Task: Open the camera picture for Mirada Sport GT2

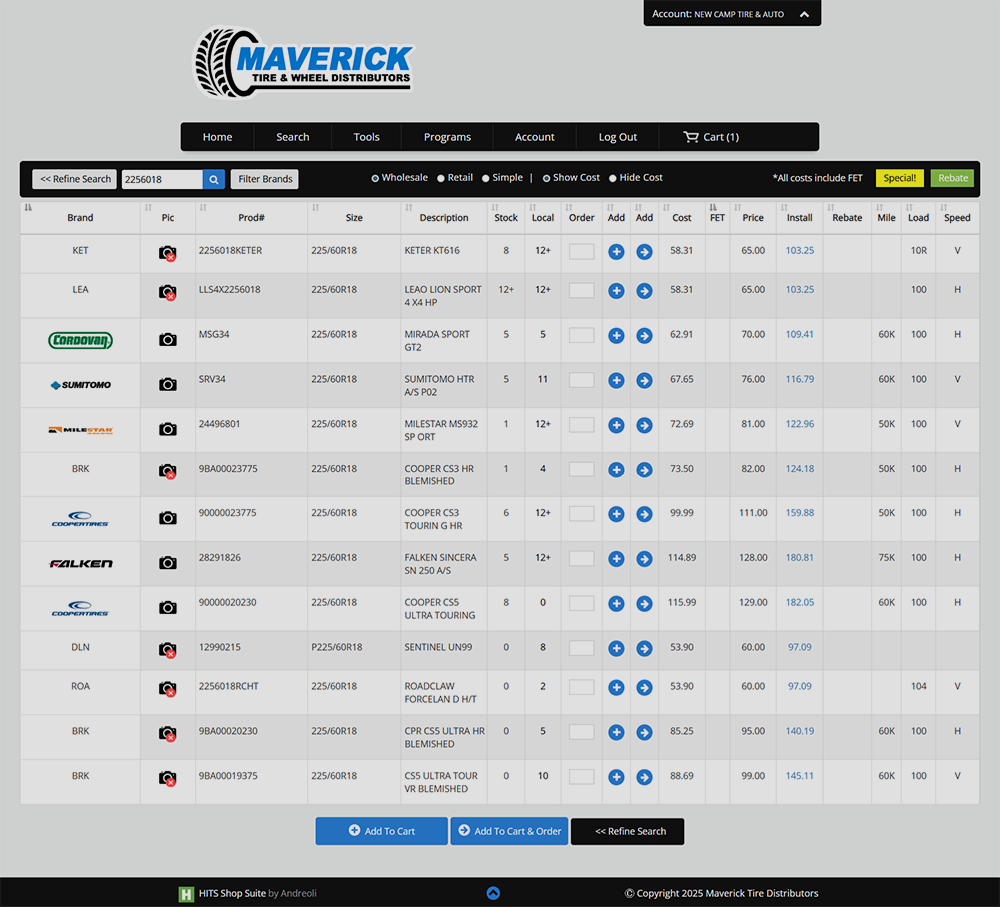Action: 168,340
